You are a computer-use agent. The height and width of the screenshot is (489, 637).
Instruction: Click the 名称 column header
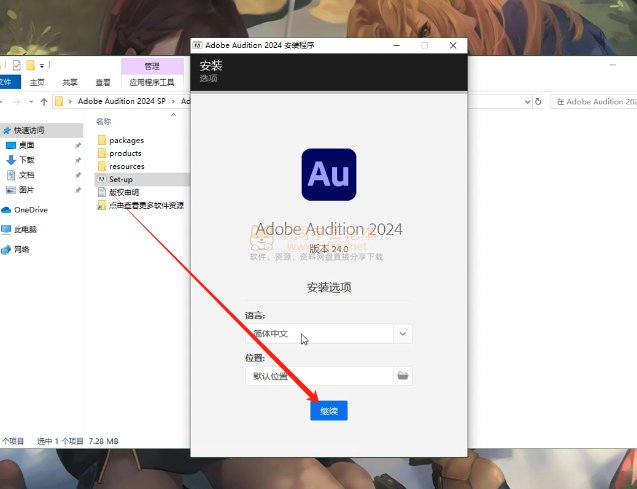(104, 121)
